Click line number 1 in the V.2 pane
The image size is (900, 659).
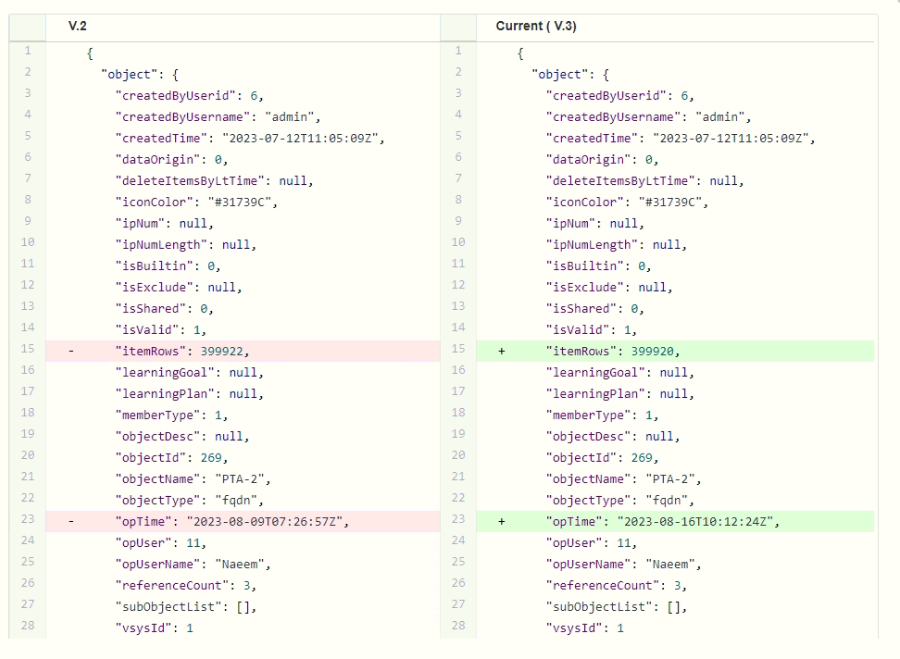point(26,52)
